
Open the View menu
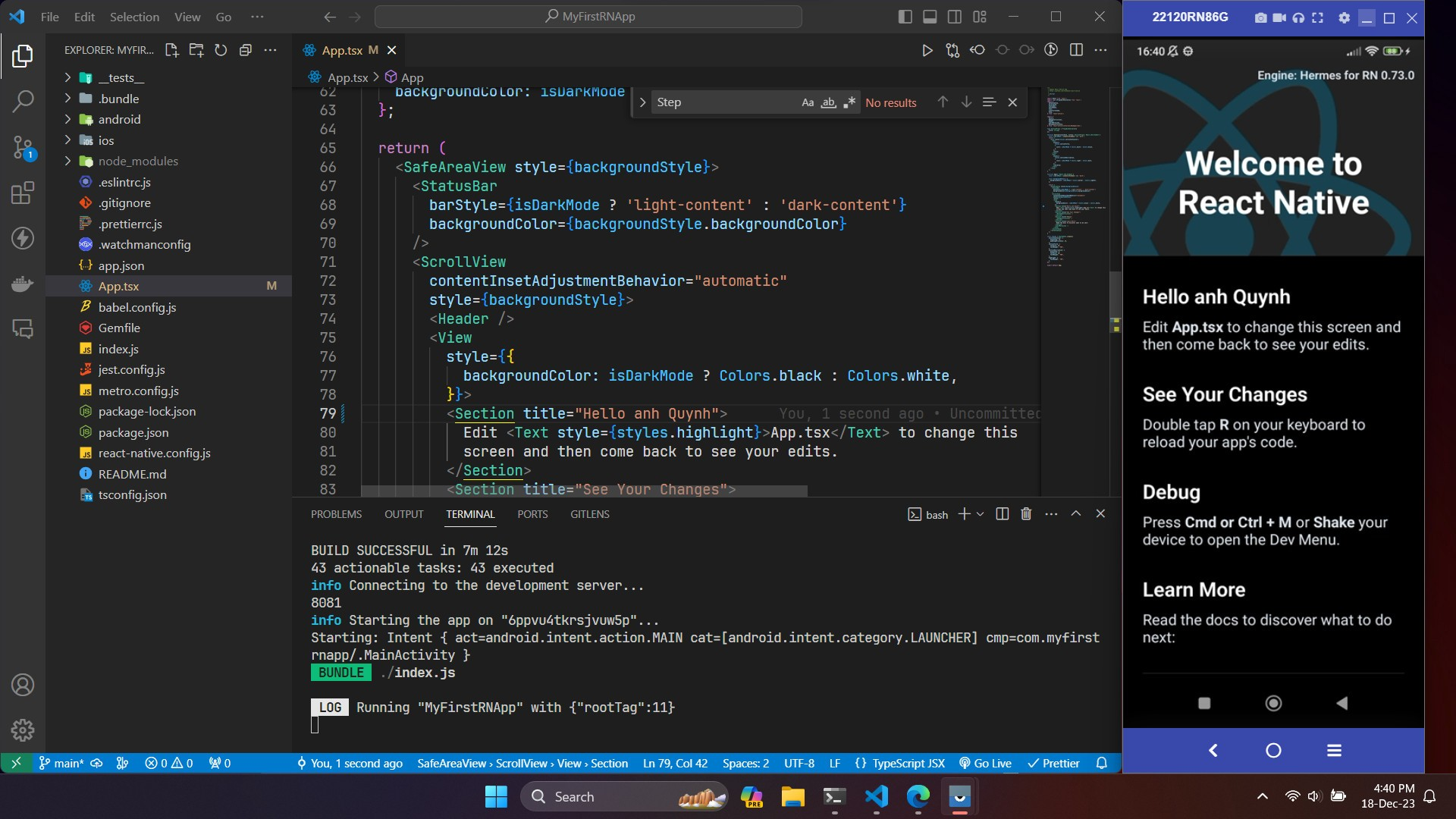(x=187, y=17)
